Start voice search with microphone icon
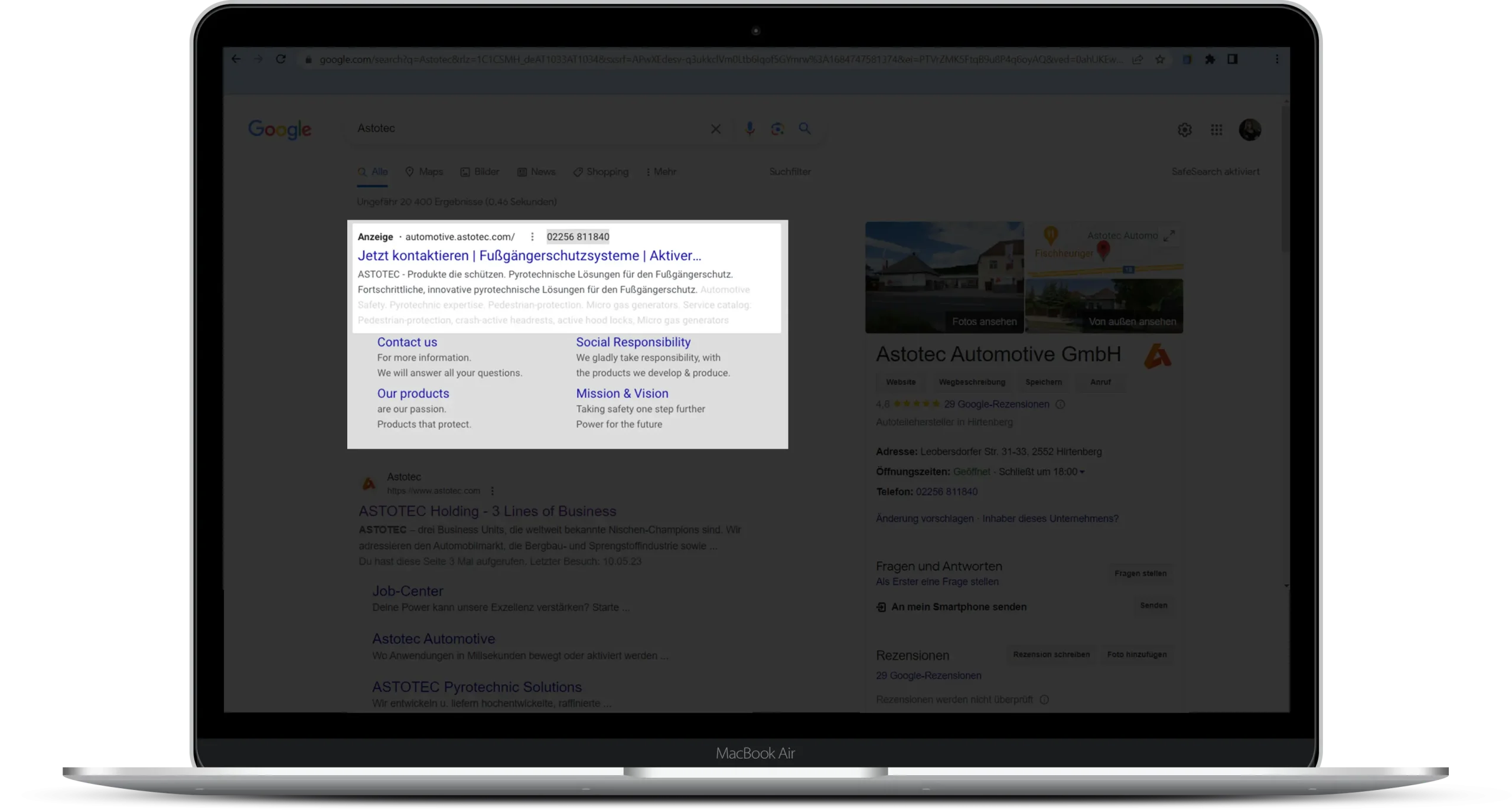1512x810 pixels. (750, 128)
